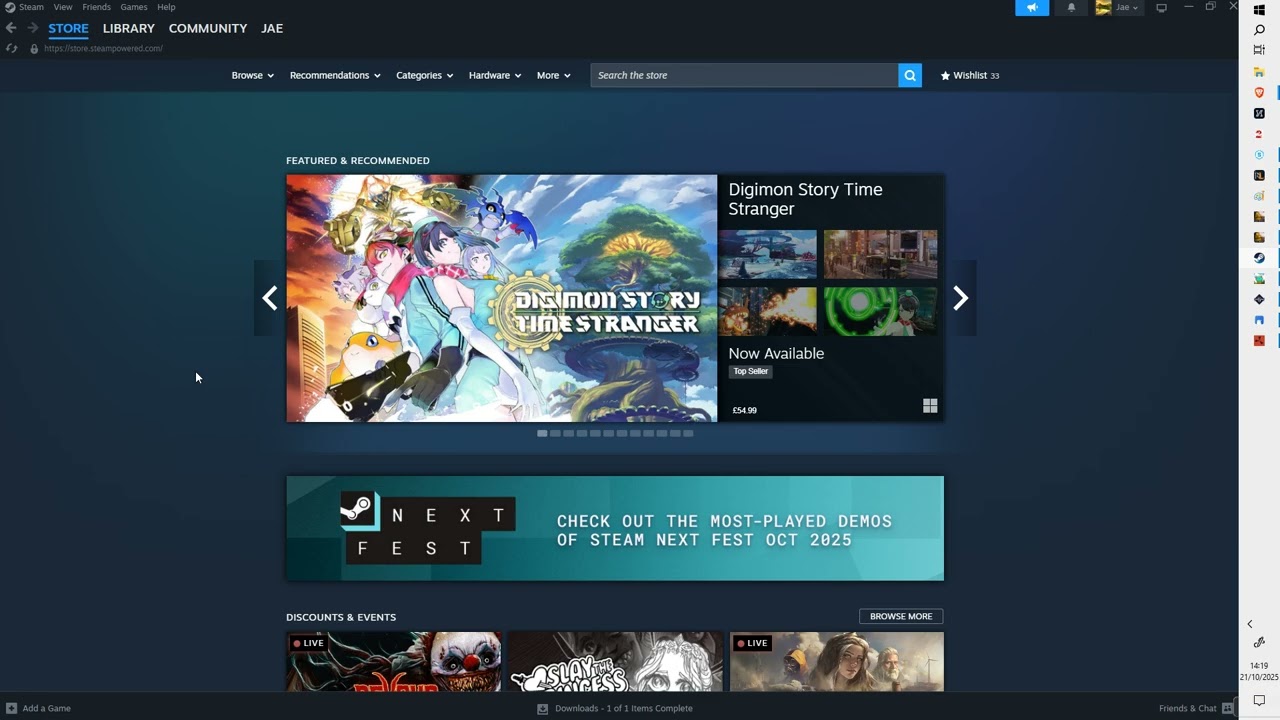This screenshot has width=1280, height=720.
Task: Open the JAE profile tab
Action: [272, 28]
